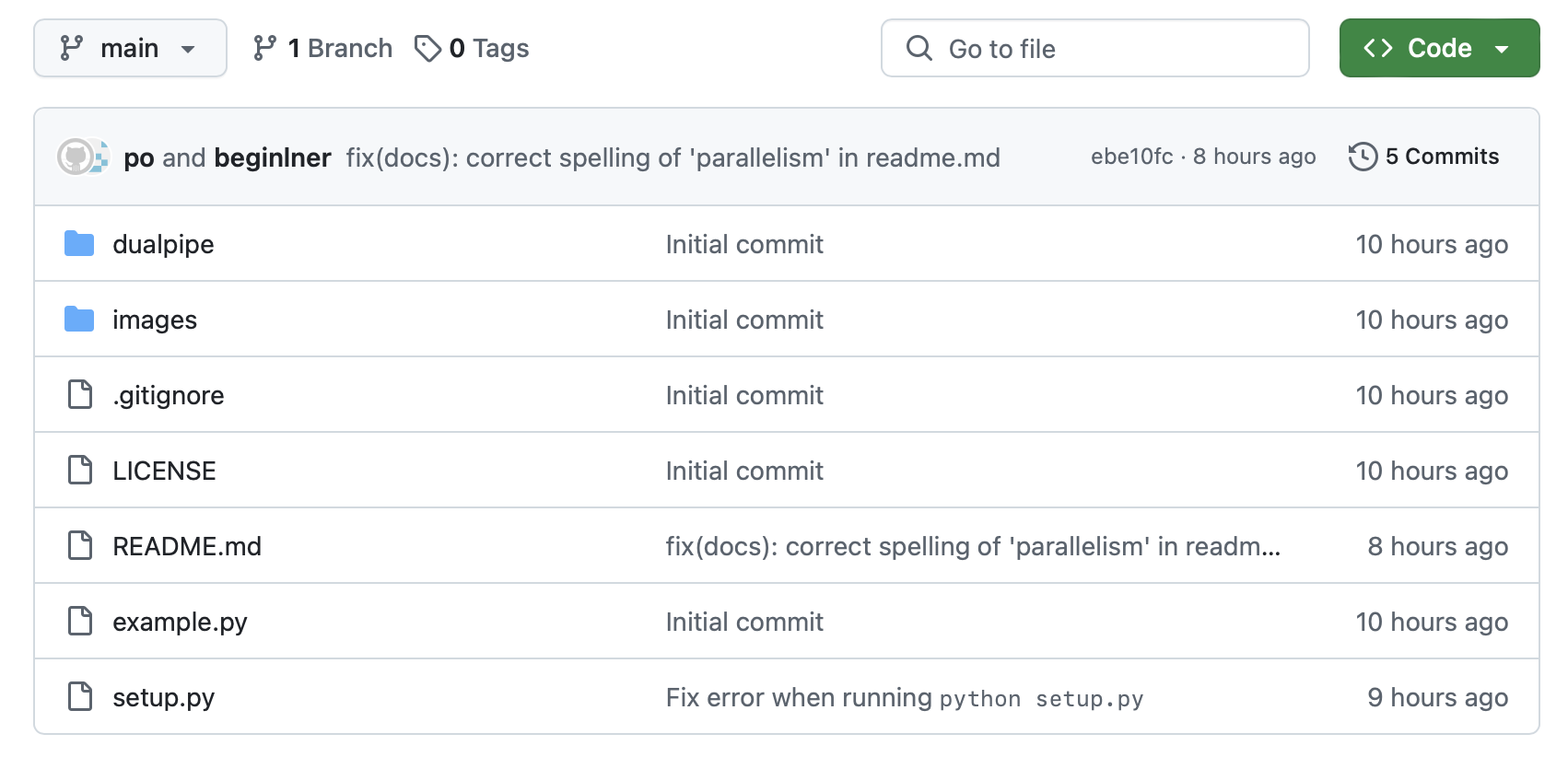Open the LICENSE file
Screen dimensions: 1568x757
click(x=164, y=471)
